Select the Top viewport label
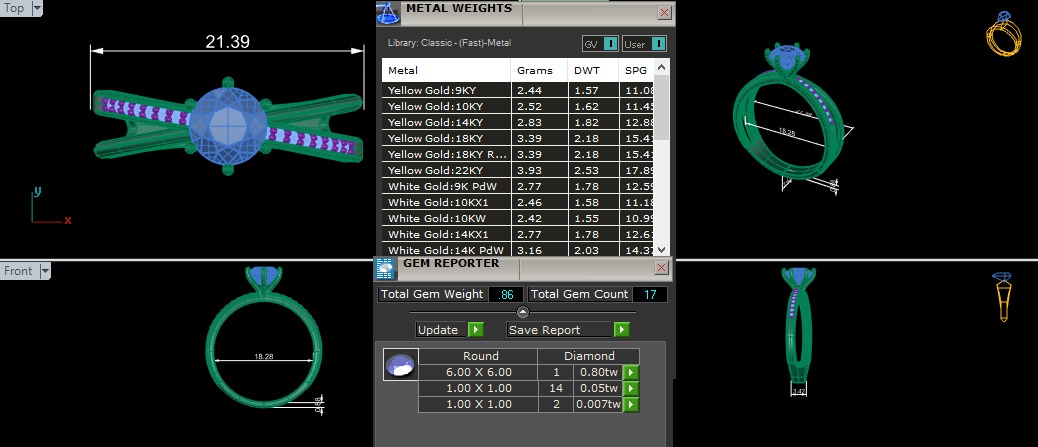 (x=14, y=8)
